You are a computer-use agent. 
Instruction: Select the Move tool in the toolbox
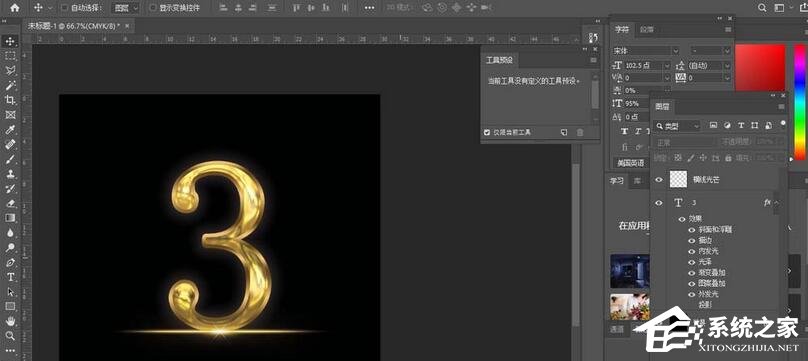tap(10, 41)
